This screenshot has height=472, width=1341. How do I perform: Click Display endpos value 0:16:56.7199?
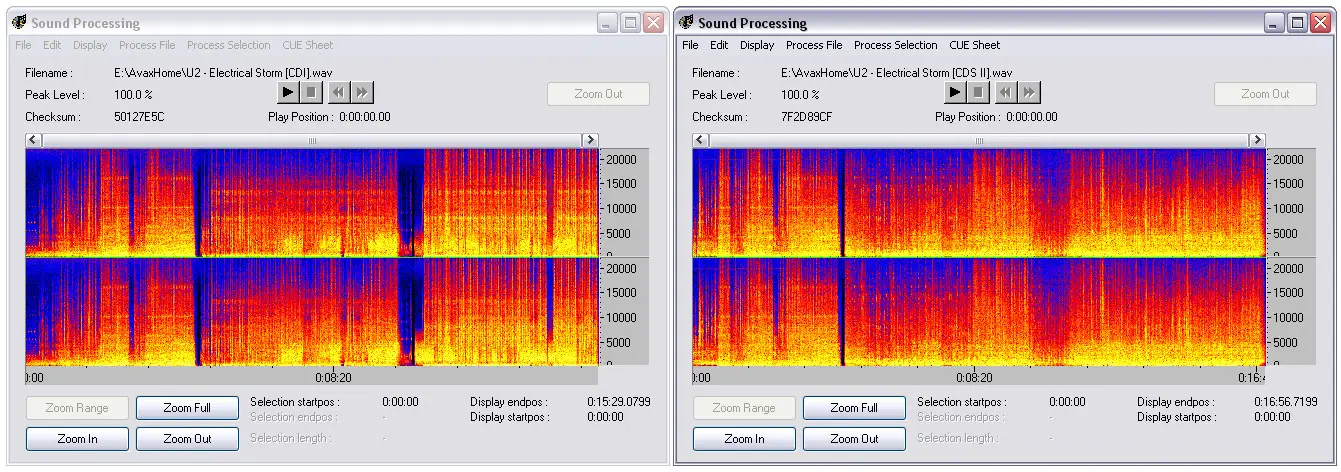pyautogui.click(x=1285, y=402)
